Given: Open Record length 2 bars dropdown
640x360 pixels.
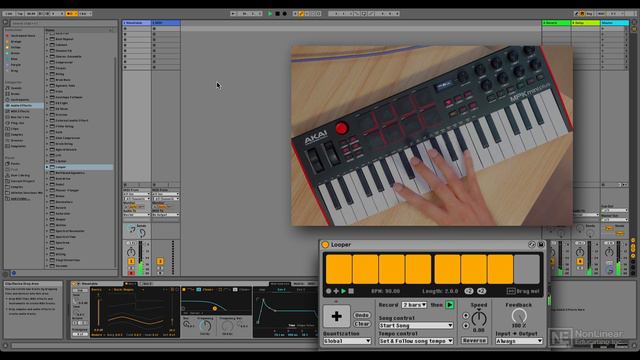Looking at the screenshot, I should pos(414,305).
